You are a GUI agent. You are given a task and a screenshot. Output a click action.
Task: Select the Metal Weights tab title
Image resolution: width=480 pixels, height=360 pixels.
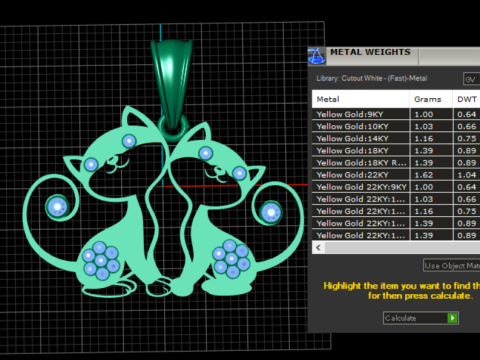[x=370, y=52]
